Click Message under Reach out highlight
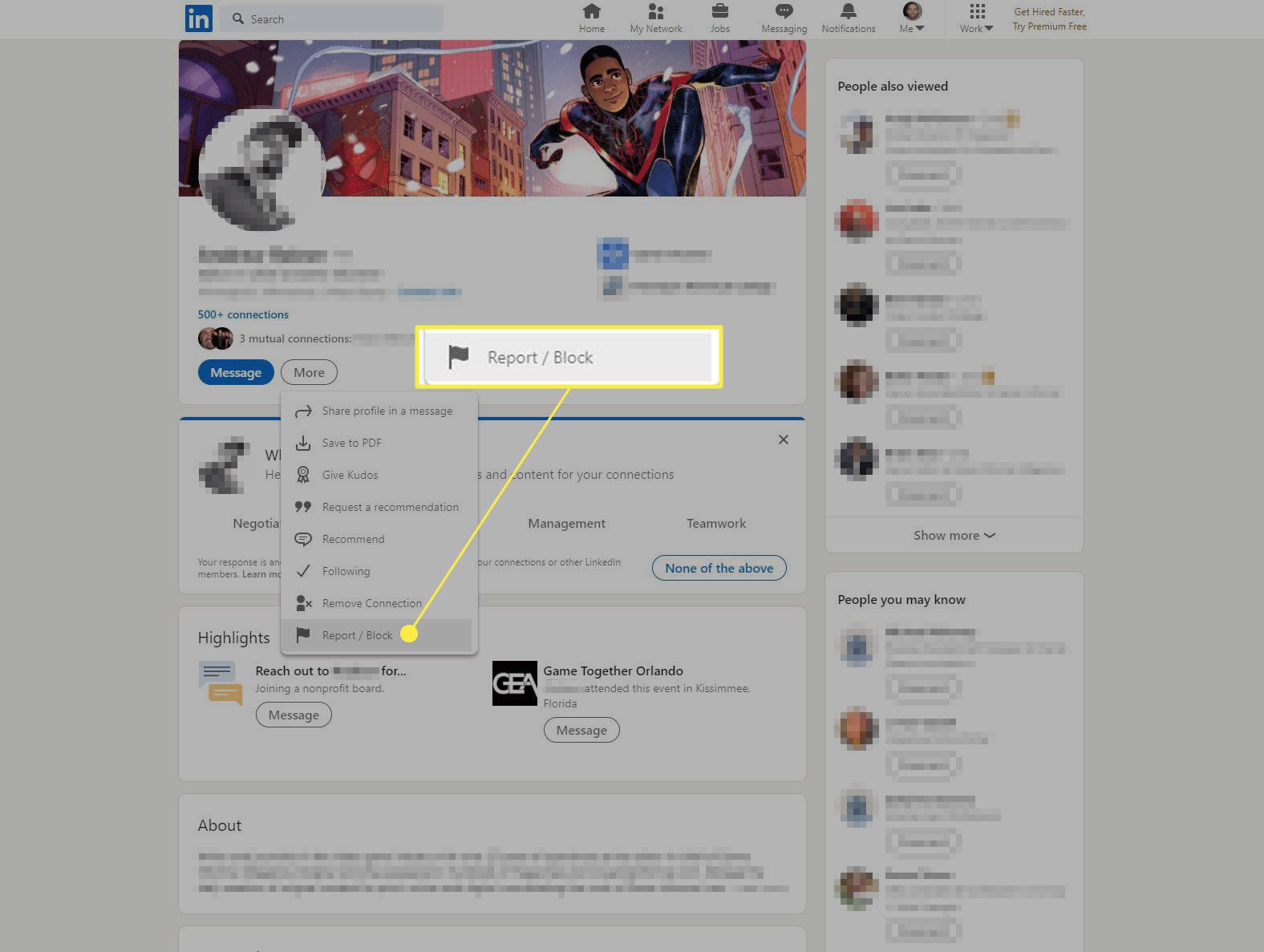This screenshot has width=1264, height=952. [294, 715]
